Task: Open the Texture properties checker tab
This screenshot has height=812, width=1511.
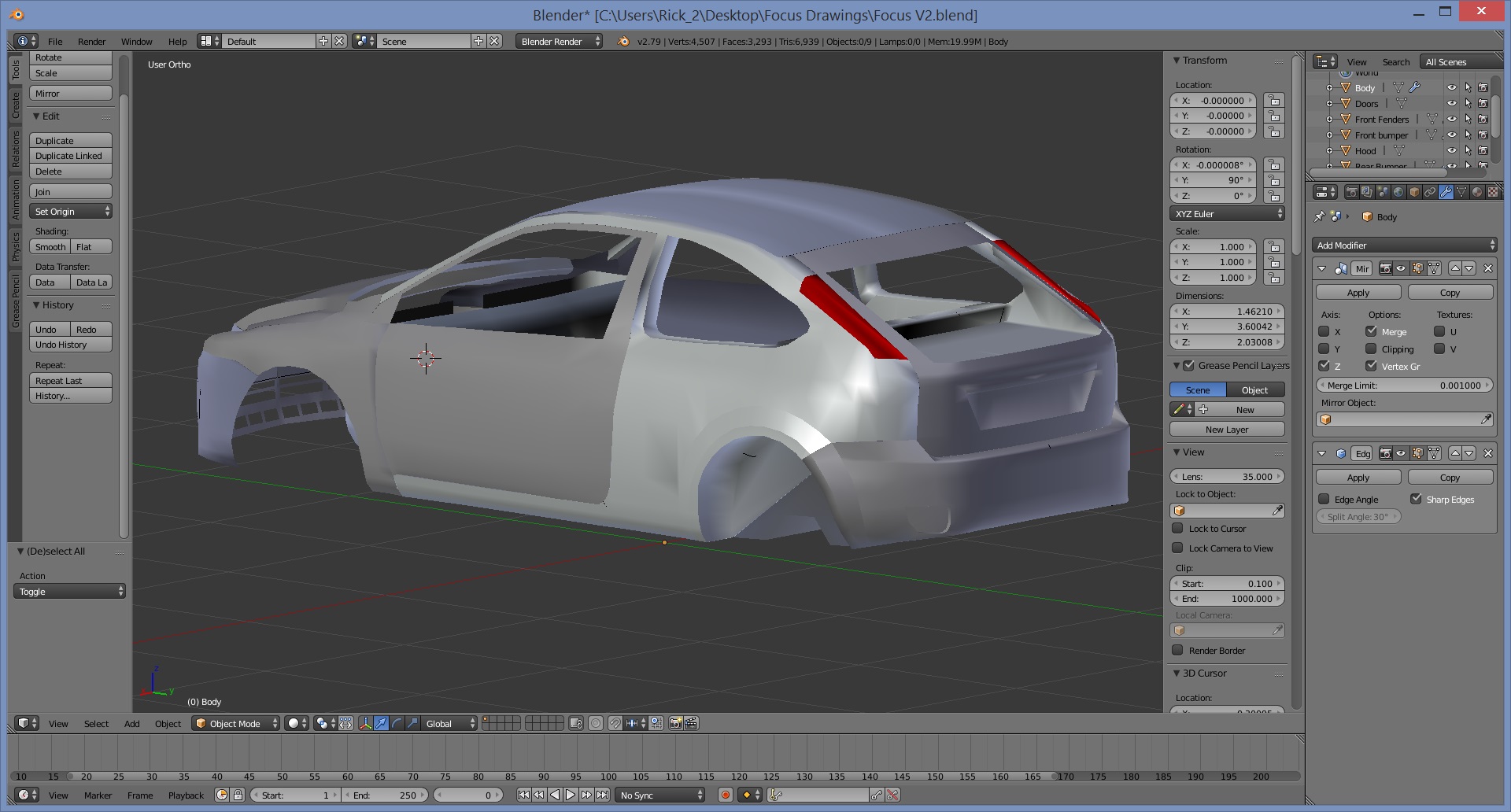Action: pyautogui.click(x=1493, y=192)
